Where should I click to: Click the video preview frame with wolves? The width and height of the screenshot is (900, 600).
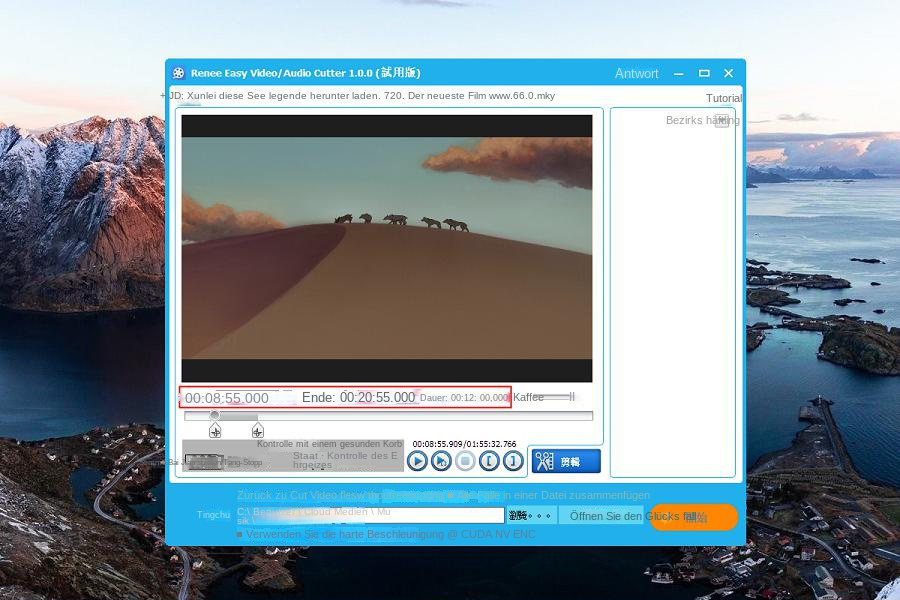(387, 248)
